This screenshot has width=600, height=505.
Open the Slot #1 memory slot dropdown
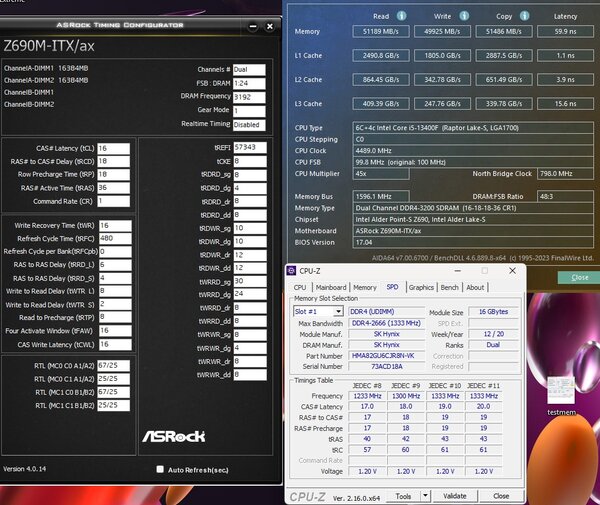pyautogui.click(x=318, y=311)
